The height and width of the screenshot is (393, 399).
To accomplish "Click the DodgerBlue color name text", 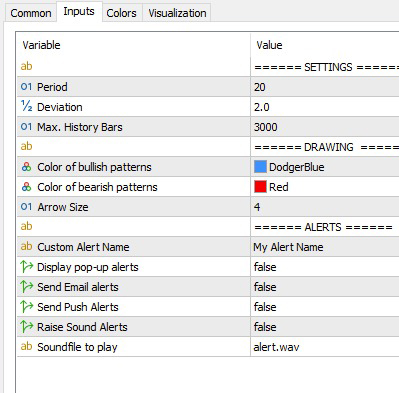I will [x=297, y=167].
